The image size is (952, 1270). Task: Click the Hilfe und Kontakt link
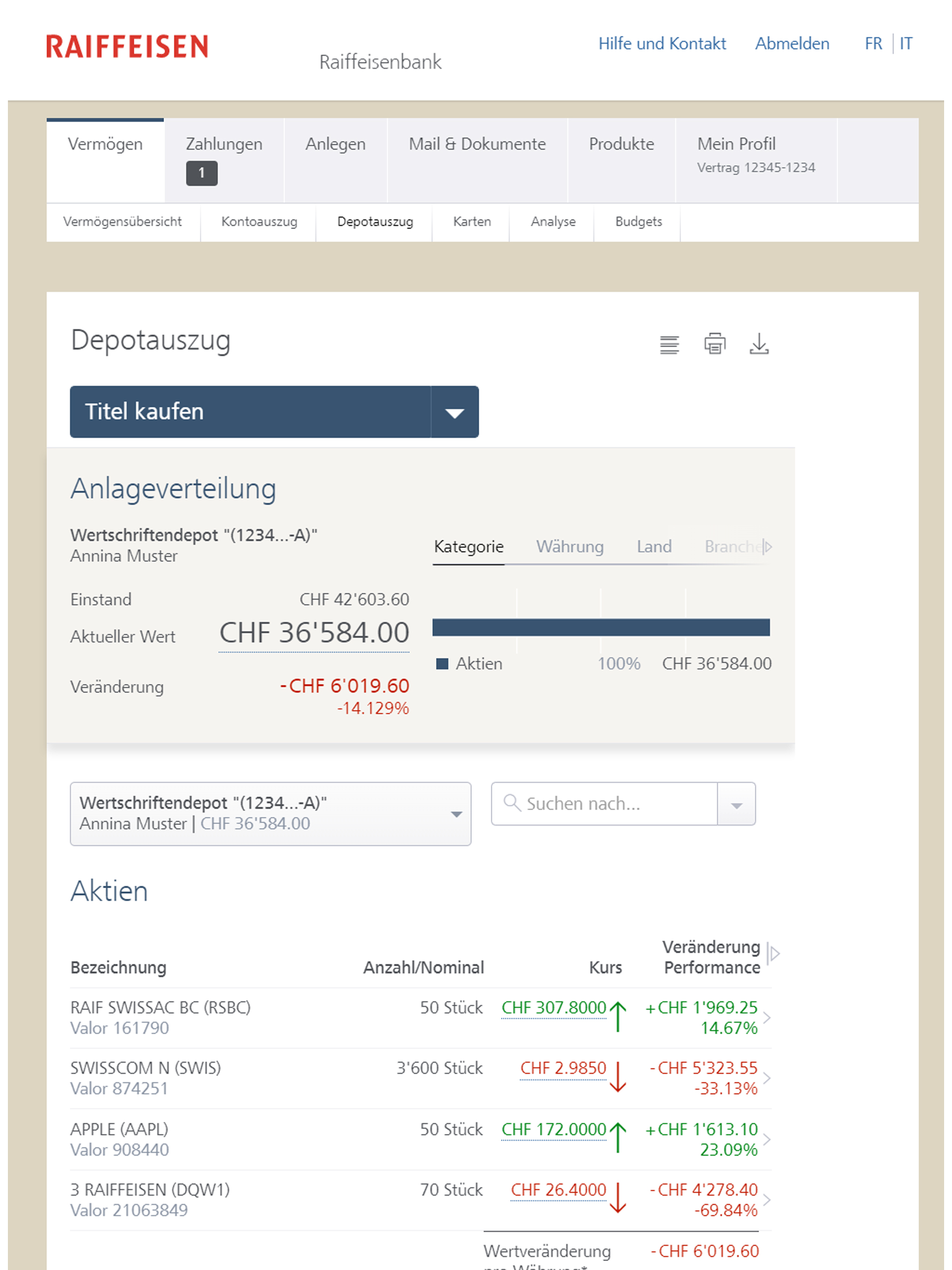[661, 44]
